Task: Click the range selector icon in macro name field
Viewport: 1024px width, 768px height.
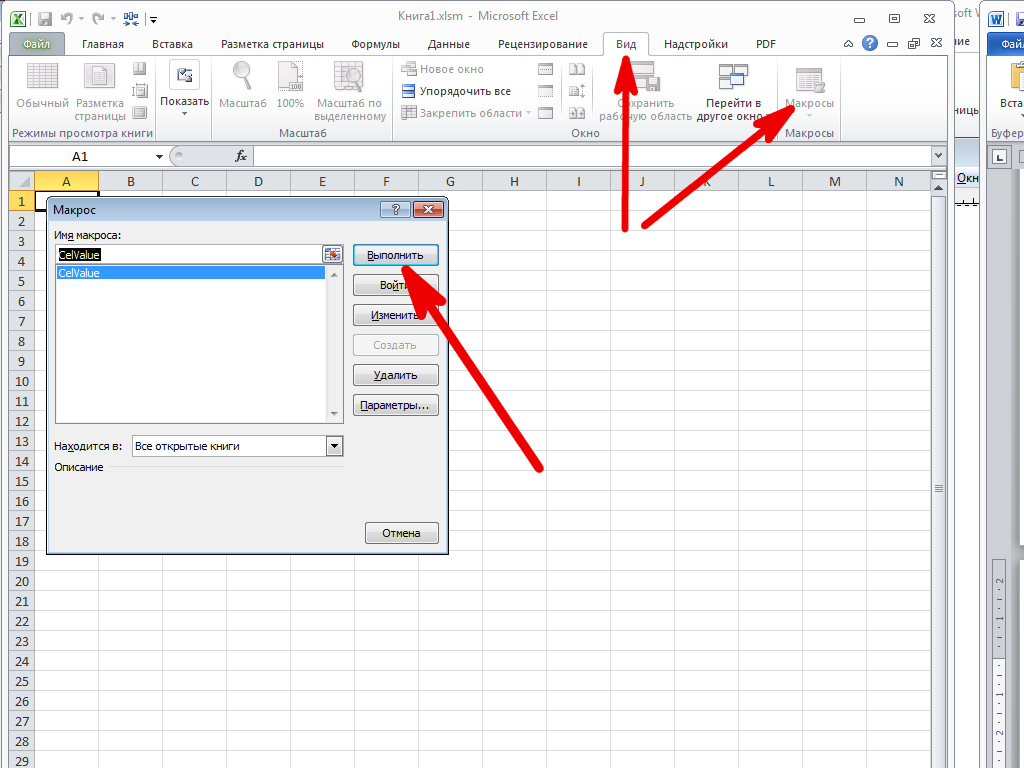Action: coord(332,254)
